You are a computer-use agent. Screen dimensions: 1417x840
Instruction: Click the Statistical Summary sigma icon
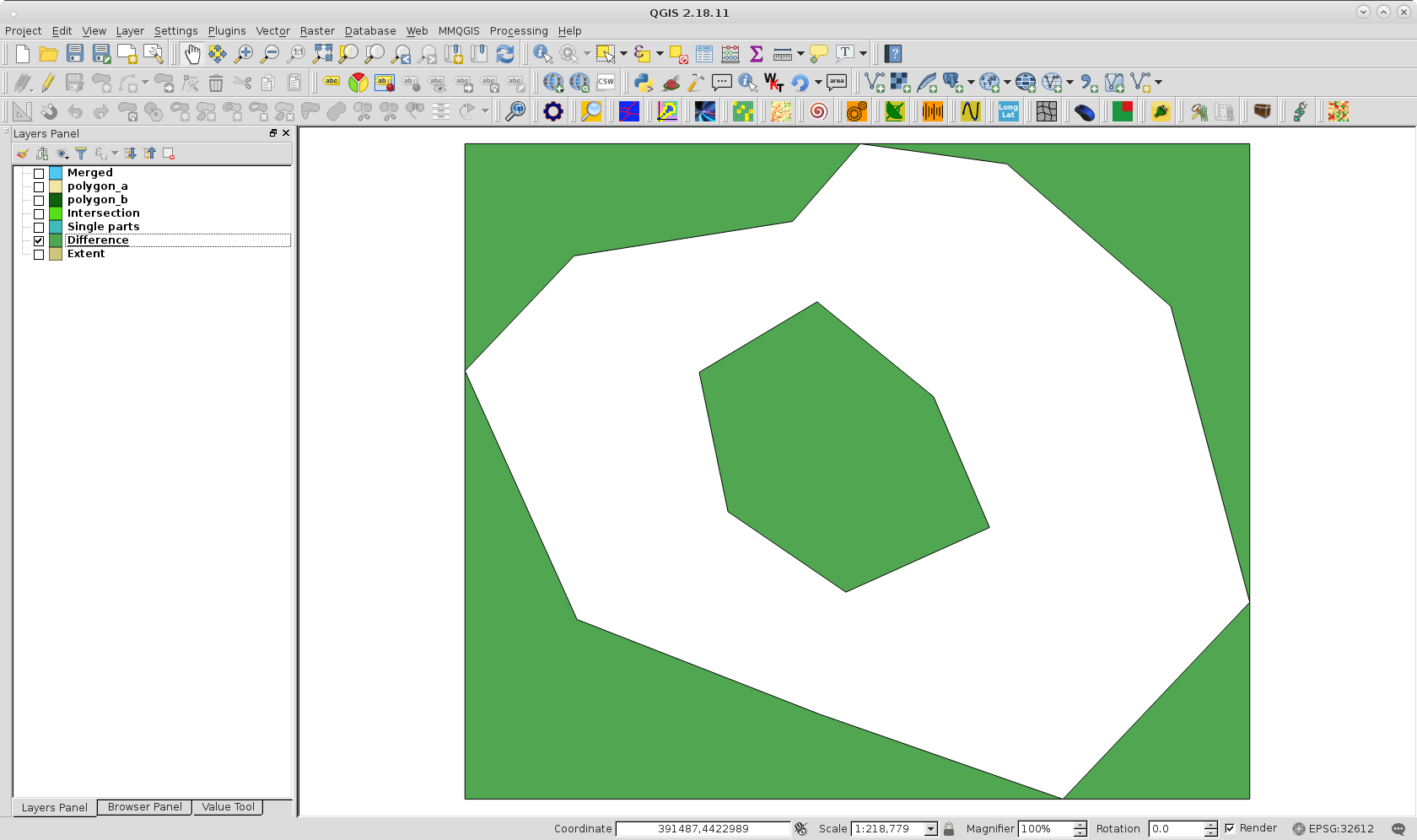(x=757, y=54)
